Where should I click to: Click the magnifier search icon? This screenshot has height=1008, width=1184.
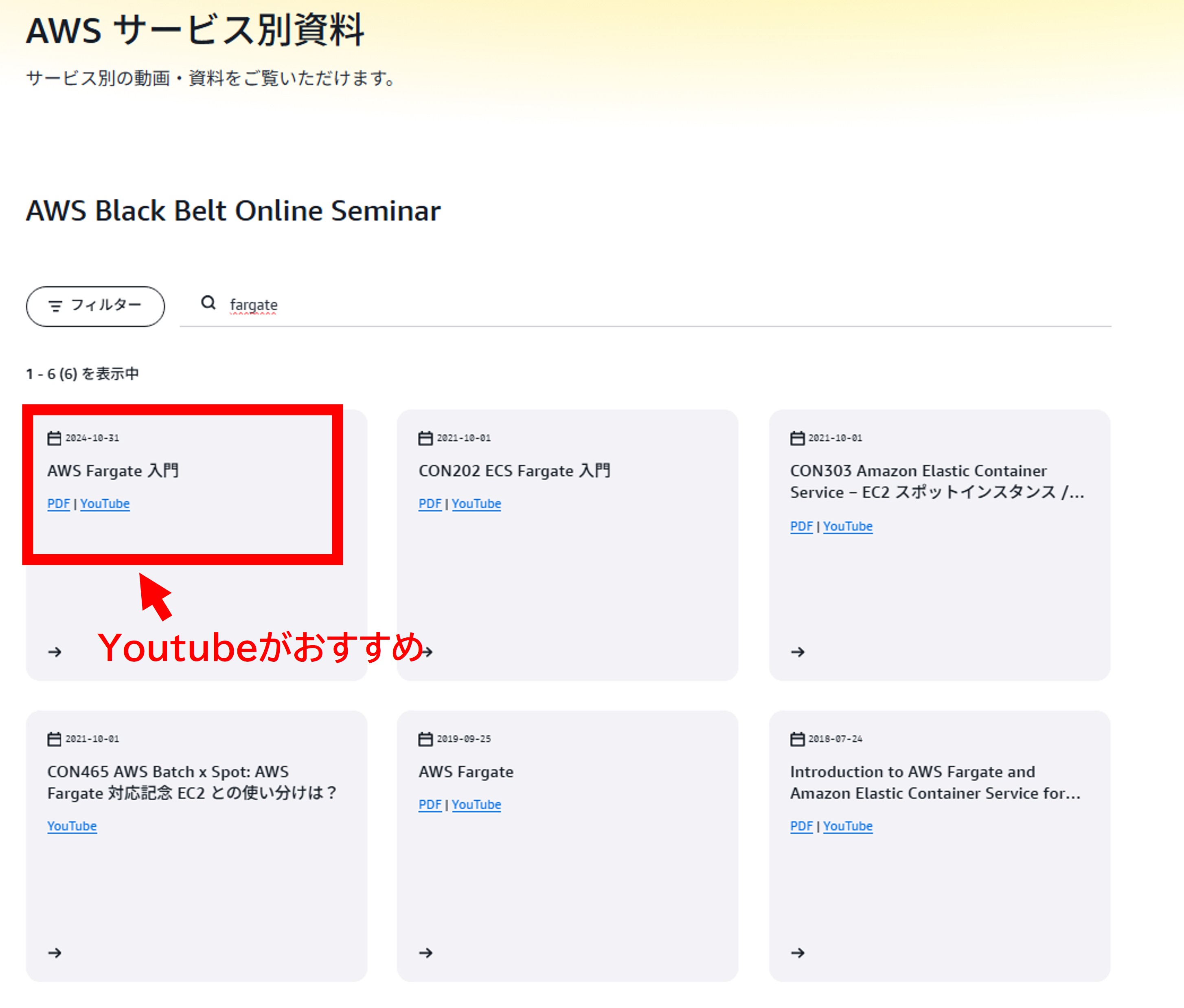point(208,303)
